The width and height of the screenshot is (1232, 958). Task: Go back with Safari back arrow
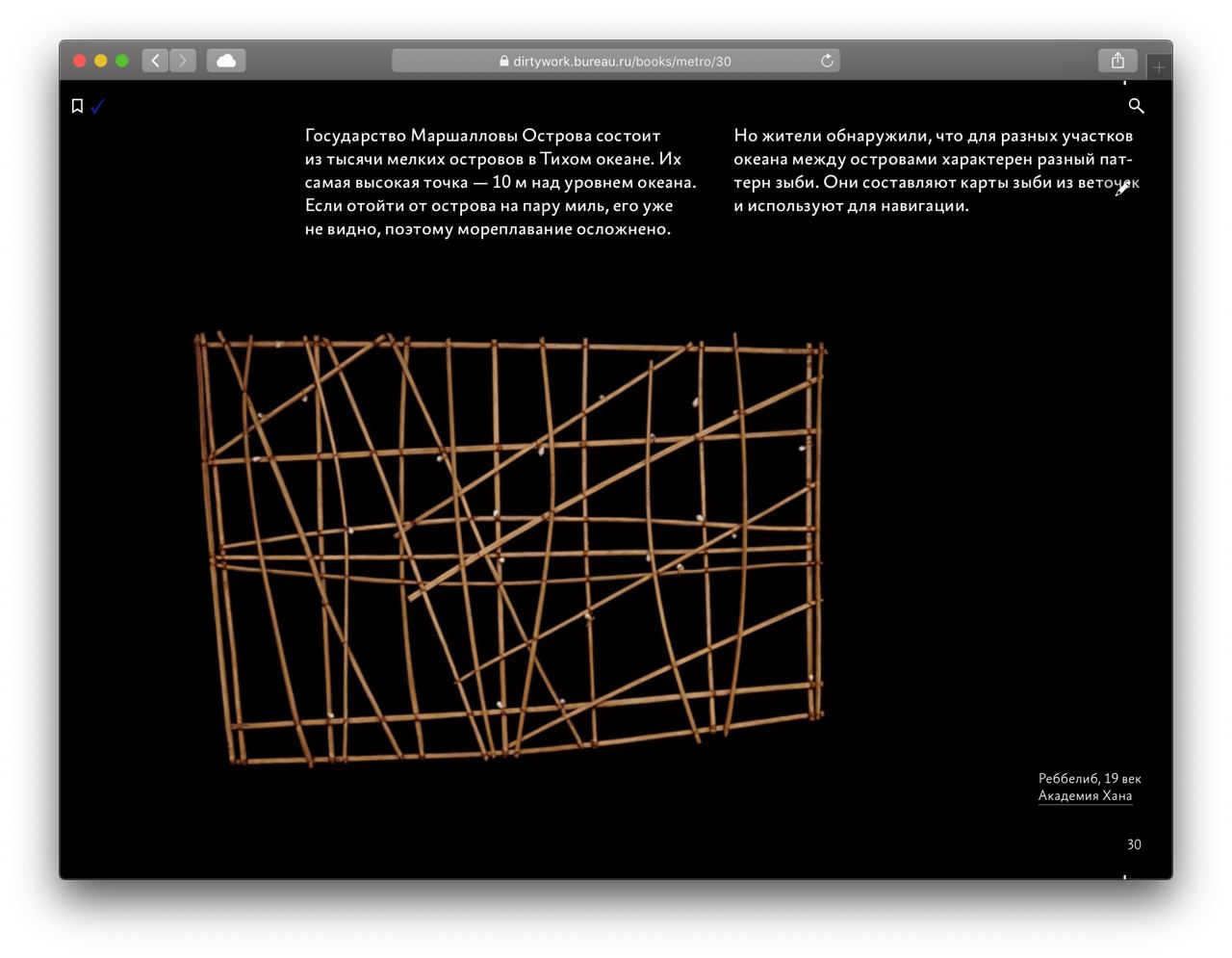pos(156,61)
